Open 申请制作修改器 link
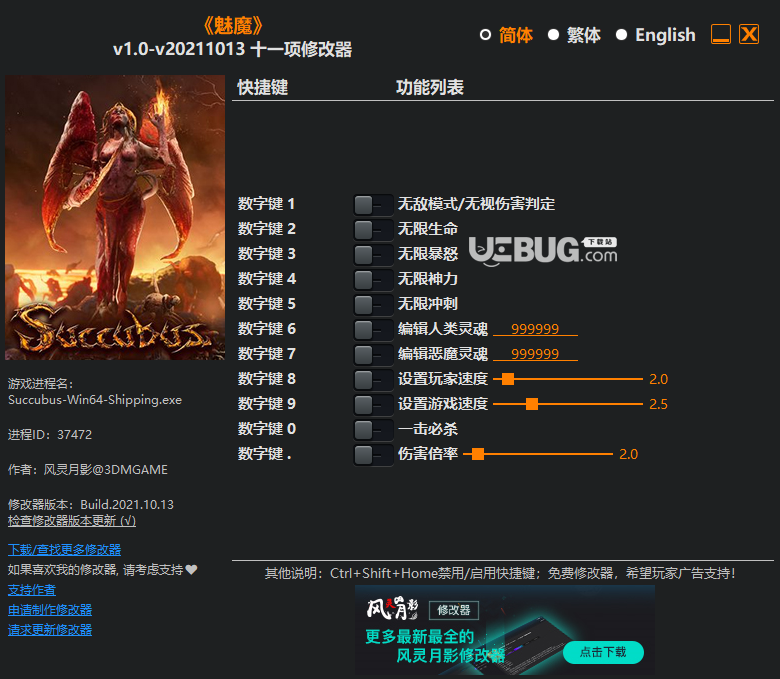 click(50, 610)
